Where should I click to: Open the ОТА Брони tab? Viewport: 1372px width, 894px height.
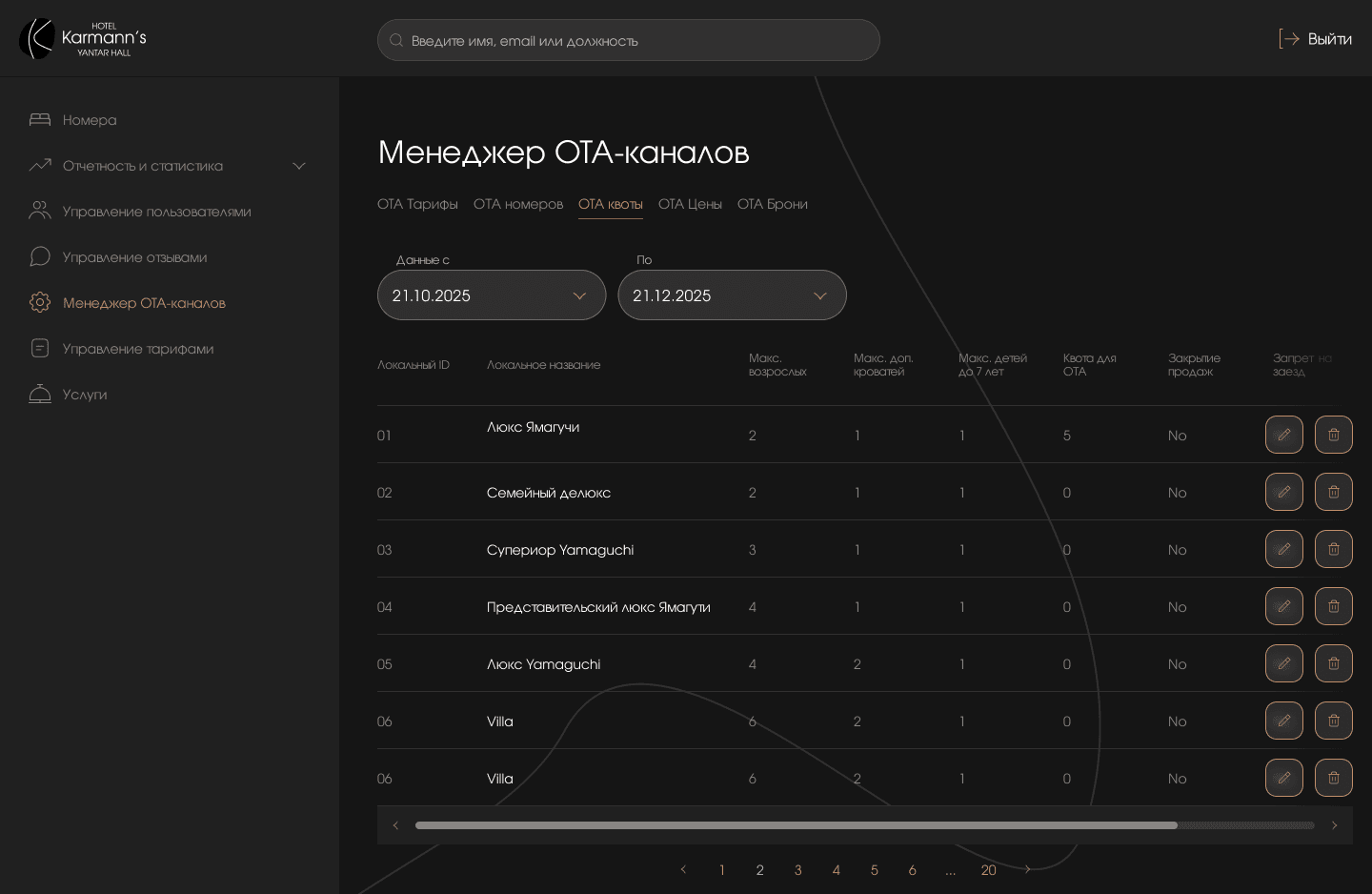[x=773, y=204]
